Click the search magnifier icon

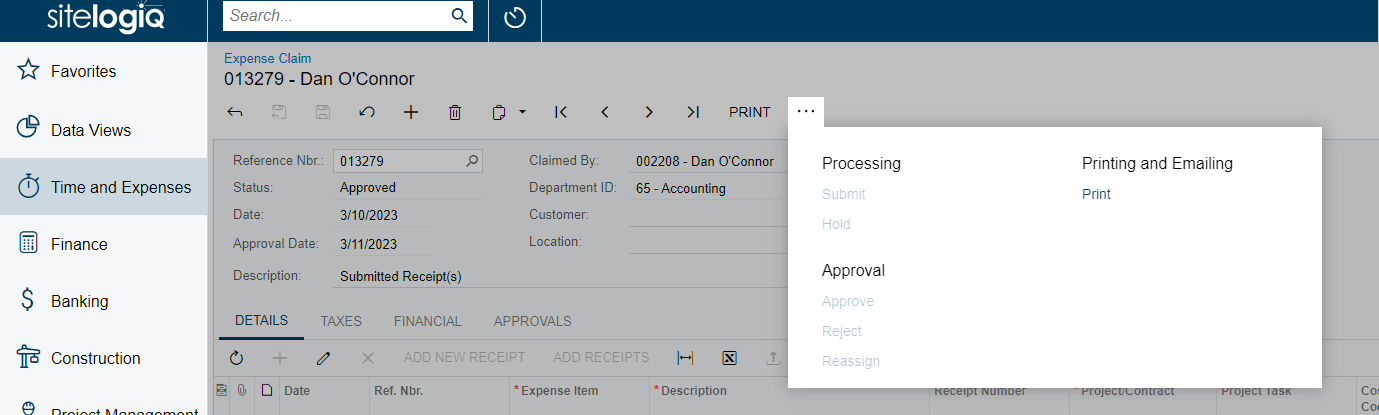click(x=459, y=16)
